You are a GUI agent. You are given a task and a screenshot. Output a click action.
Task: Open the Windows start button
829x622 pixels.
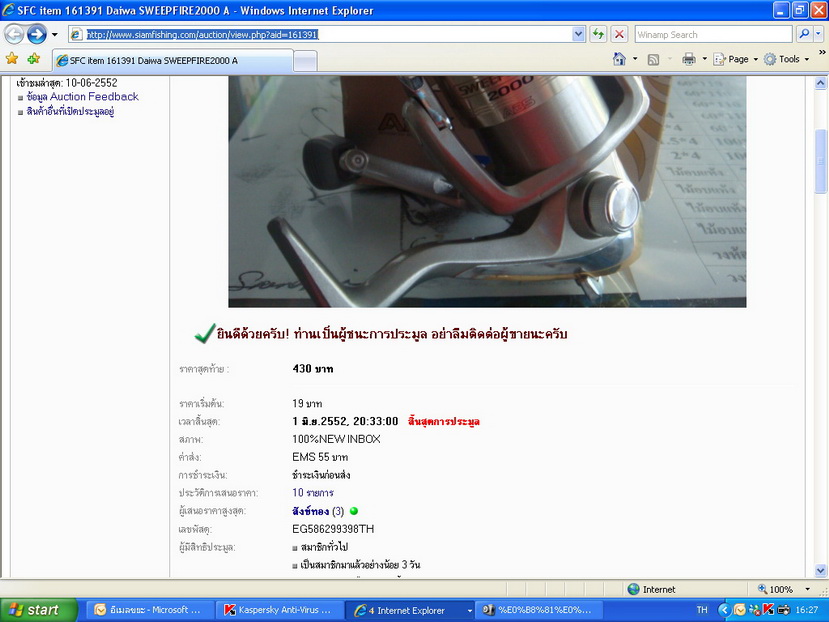point(38,610)
